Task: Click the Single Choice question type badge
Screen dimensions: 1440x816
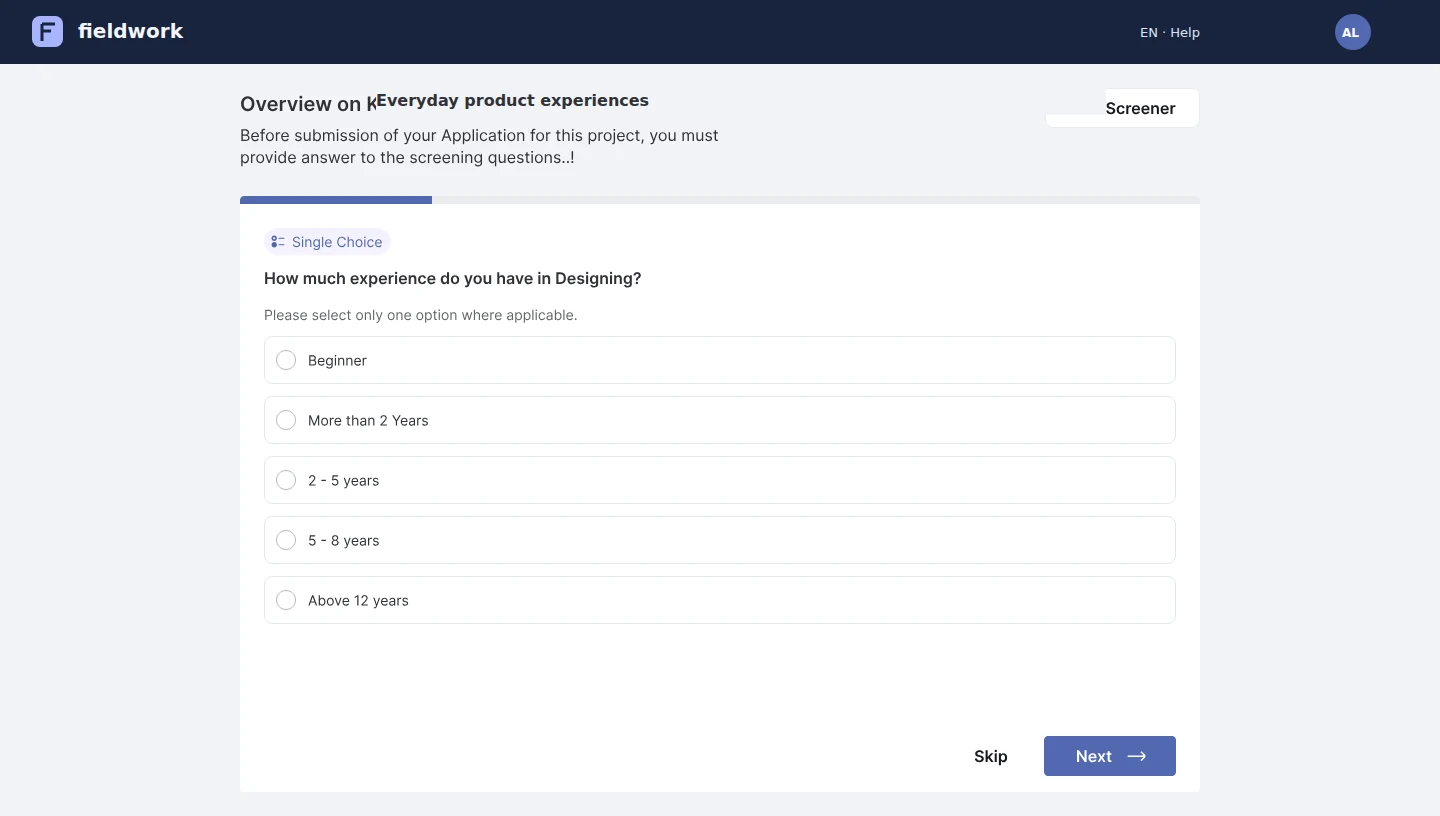Action: pos(327,242)
